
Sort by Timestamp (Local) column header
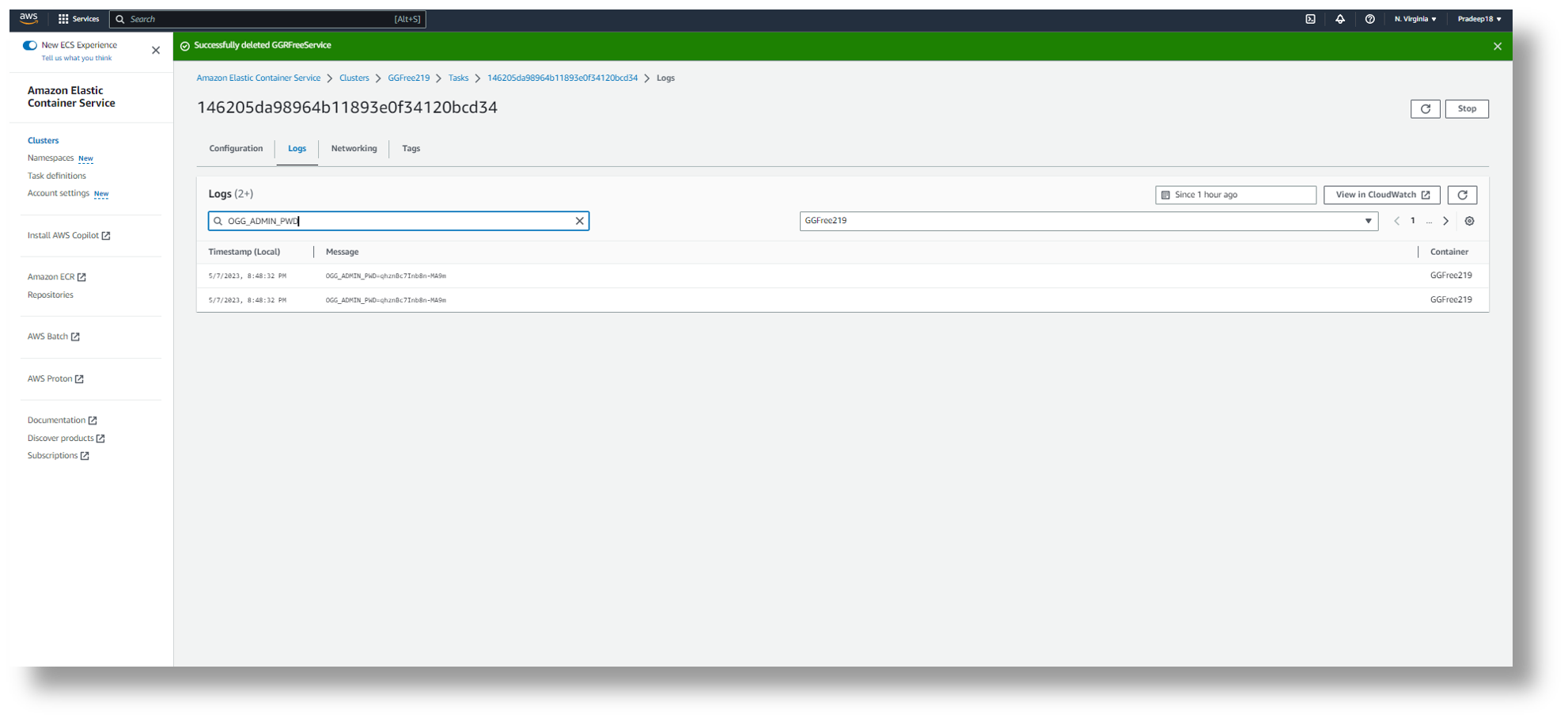tap(244, 252)
